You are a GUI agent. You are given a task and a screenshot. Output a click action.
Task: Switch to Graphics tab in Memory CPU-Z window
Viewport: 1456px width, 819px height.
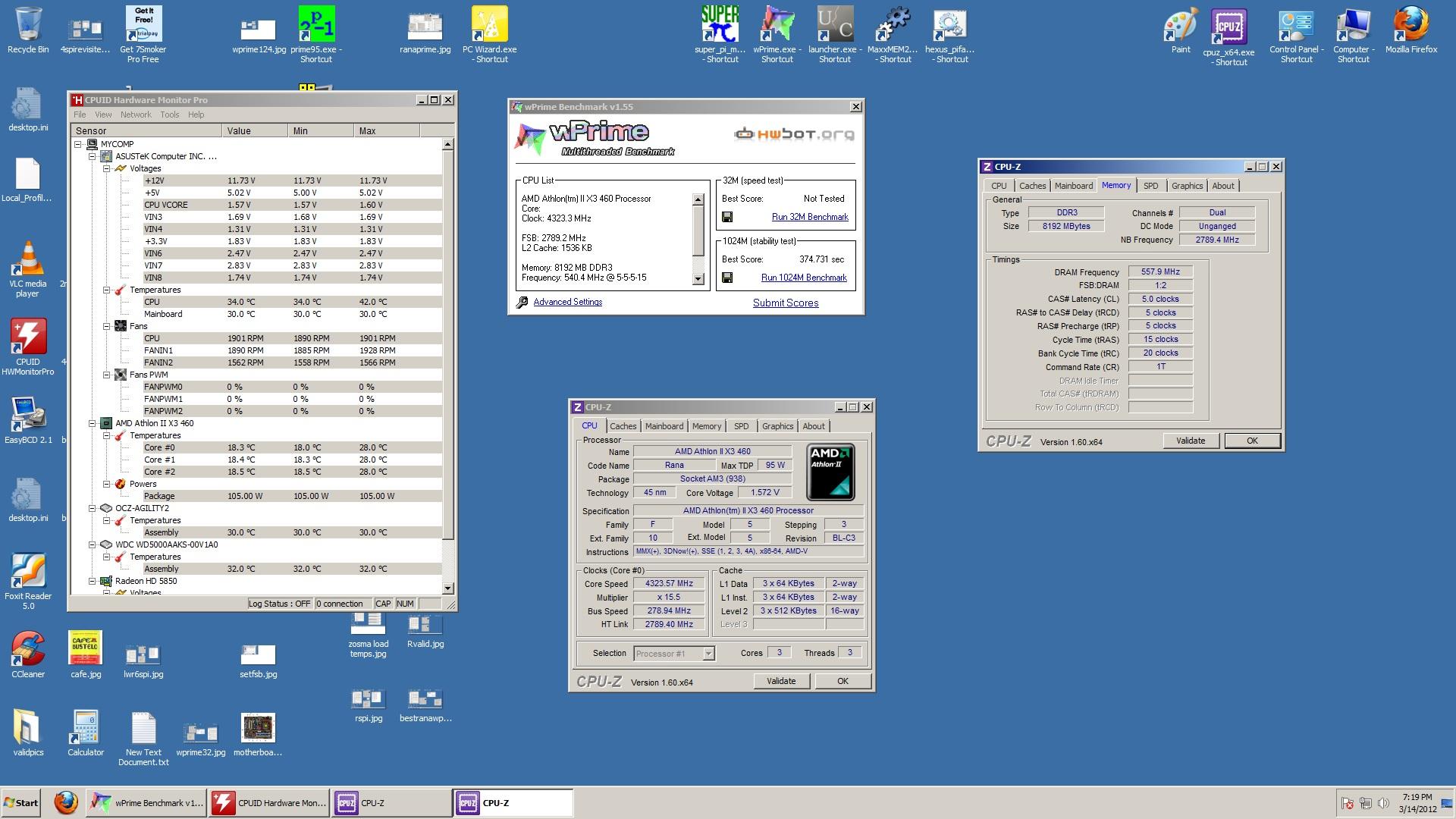coord(1187,186)
